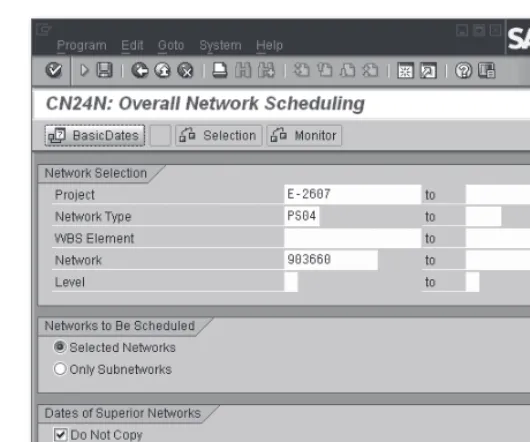Image resolution: width=530 pixels, height=442 pixels.
Task: Click the Customize Local Layout icon
Action: pos(487,71)
